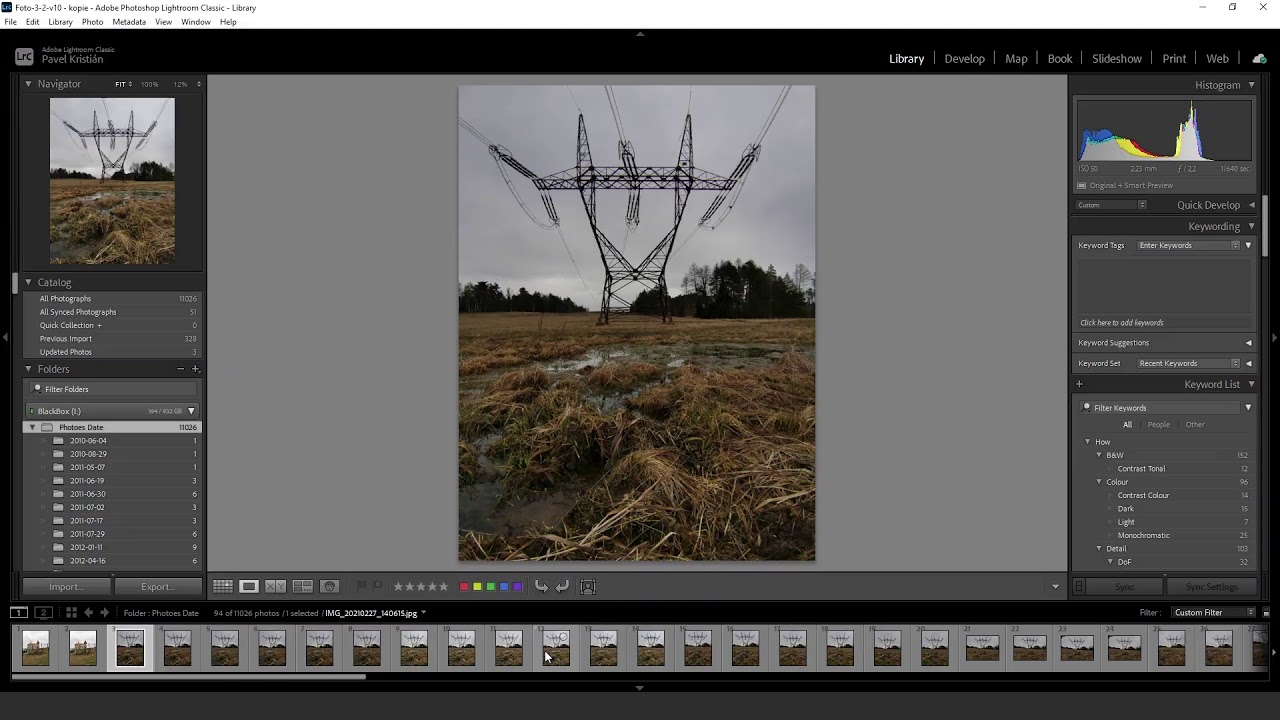Click the Export button
Image resolution: width=1280 pixels, height=720 pixels.
157,587
